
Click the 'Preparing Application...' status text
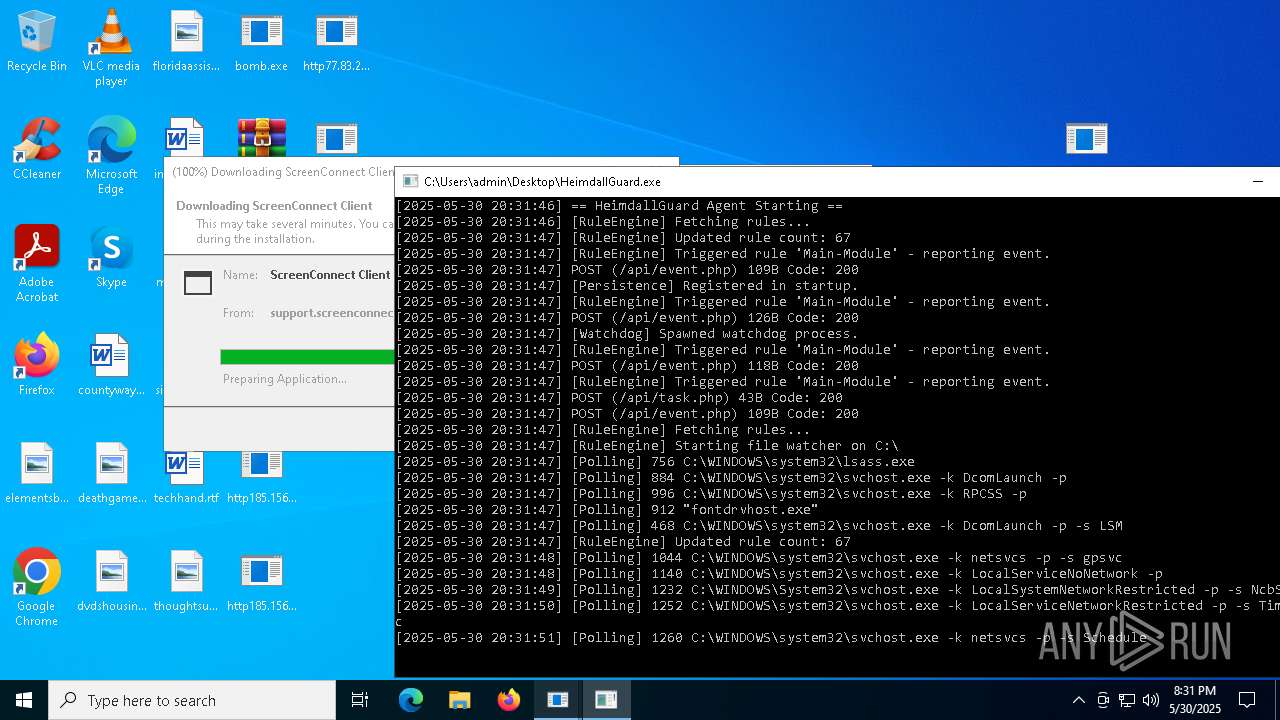click(x=284, y=379)
